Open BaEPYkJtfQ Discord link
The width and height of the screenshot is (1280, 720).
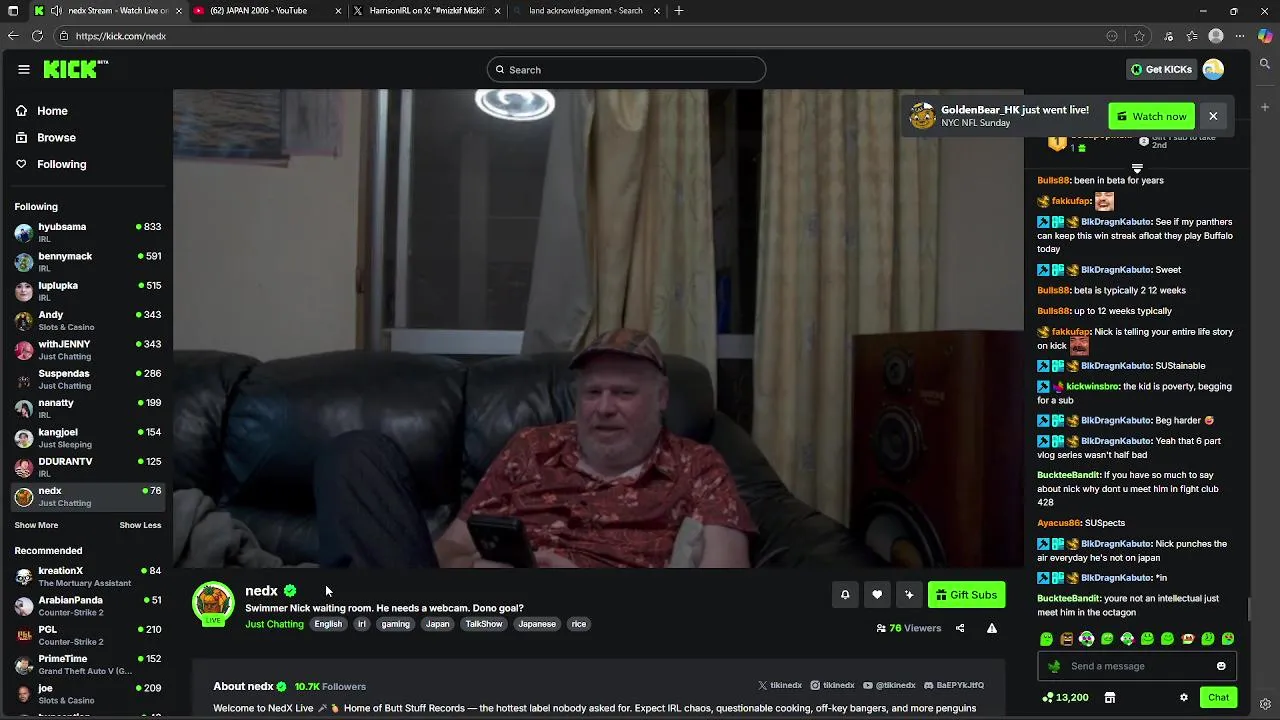(x=952, y=686)
